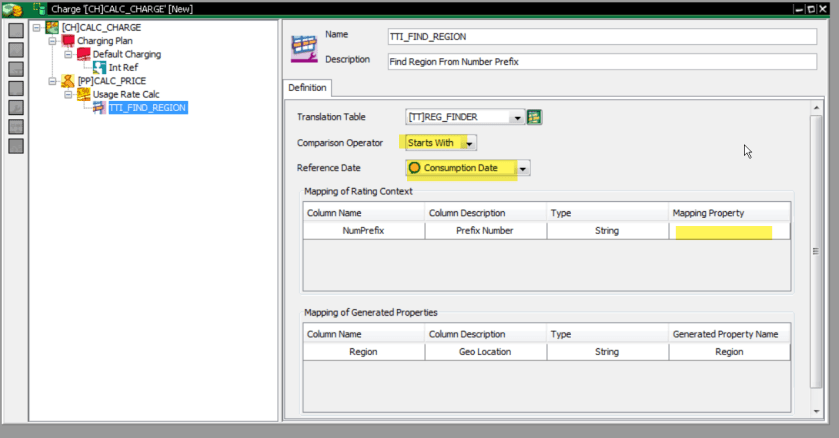
Task: Click the large translation instruction icon beside Name
Action: coord(304,48)
